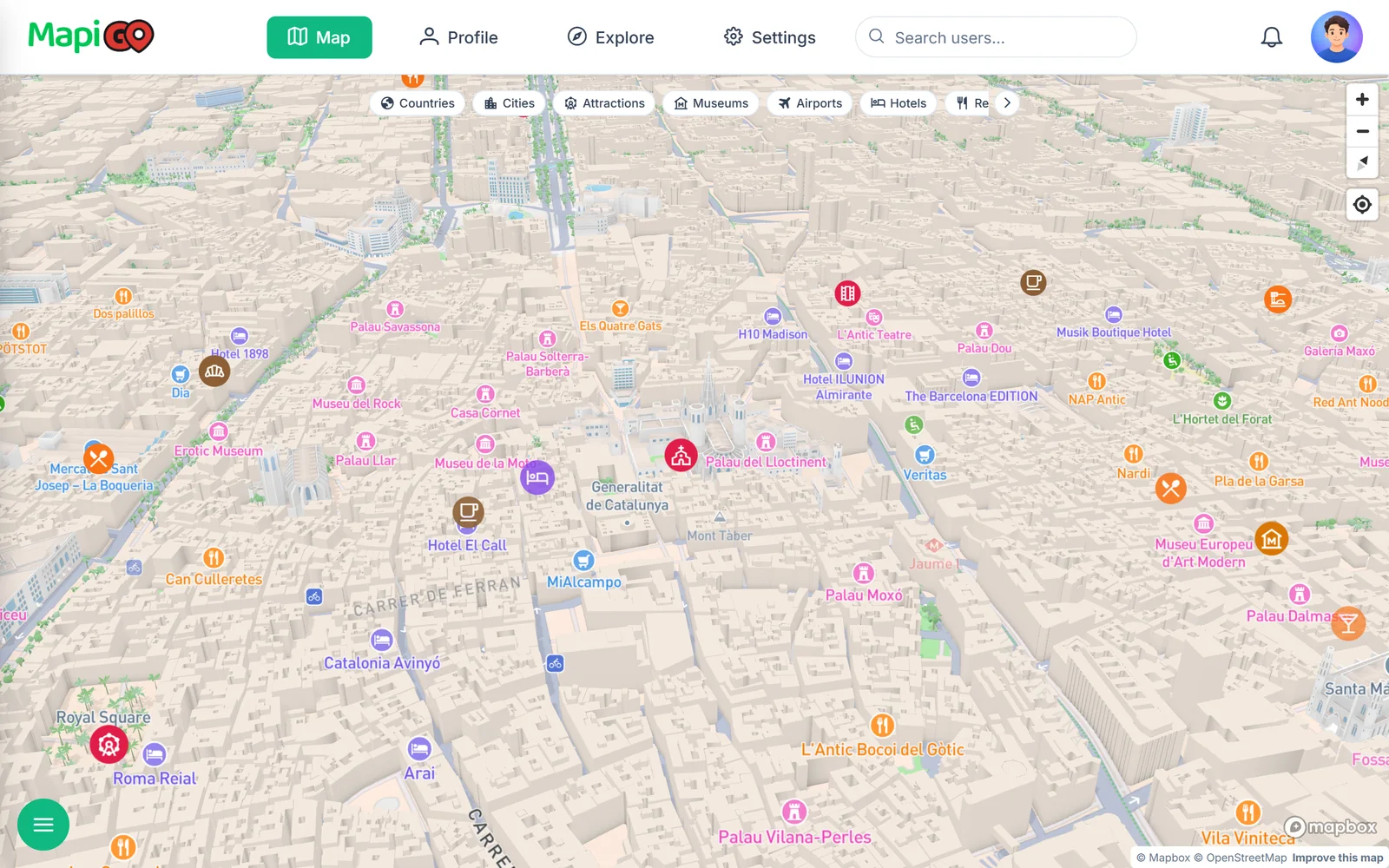Go to the Explore tab
This screenshot has height=868, width=1389.
[x=610, y=37]
